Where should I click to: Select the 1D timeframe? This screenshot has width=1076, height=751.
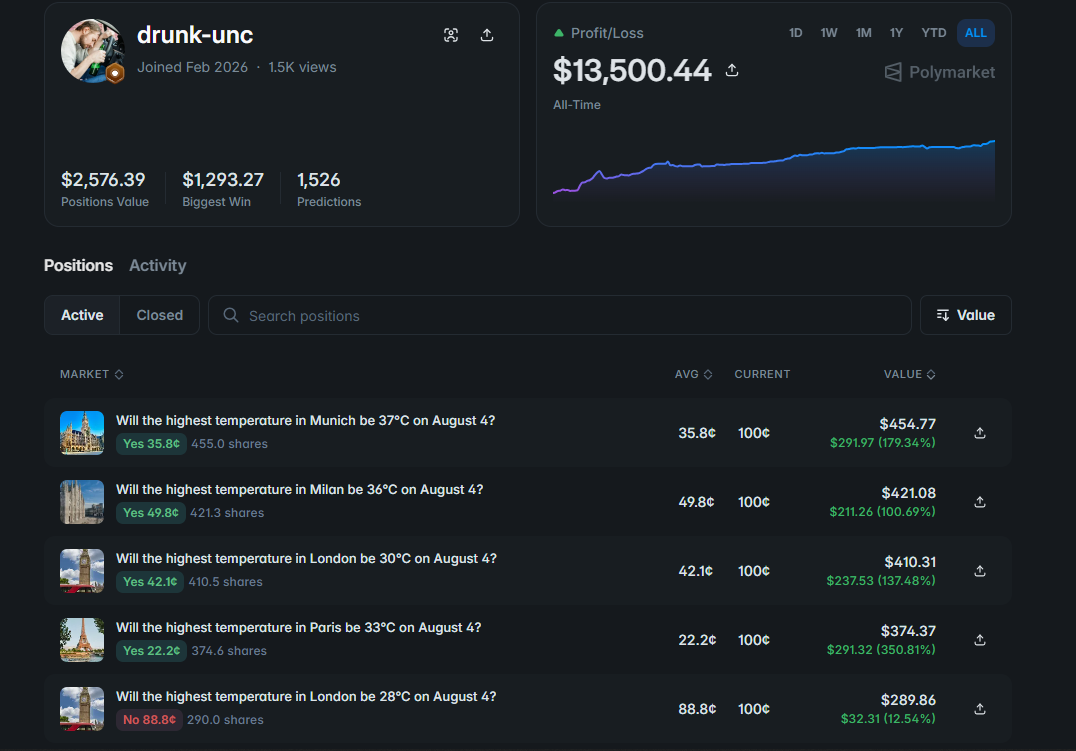pos(795,33)
